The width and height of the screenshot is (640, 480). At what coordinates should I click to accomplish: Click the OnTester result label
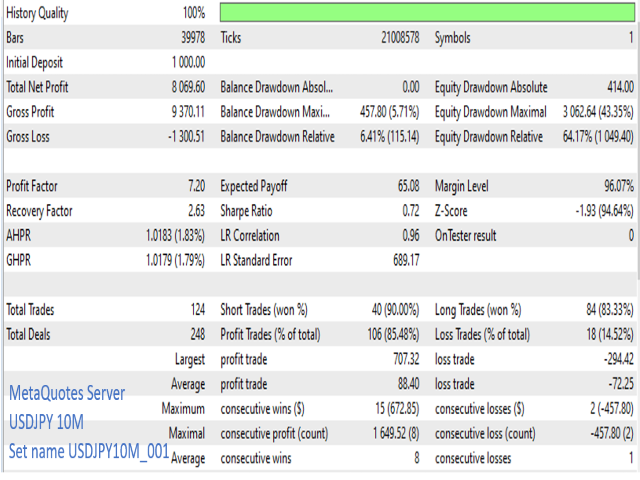465,235
